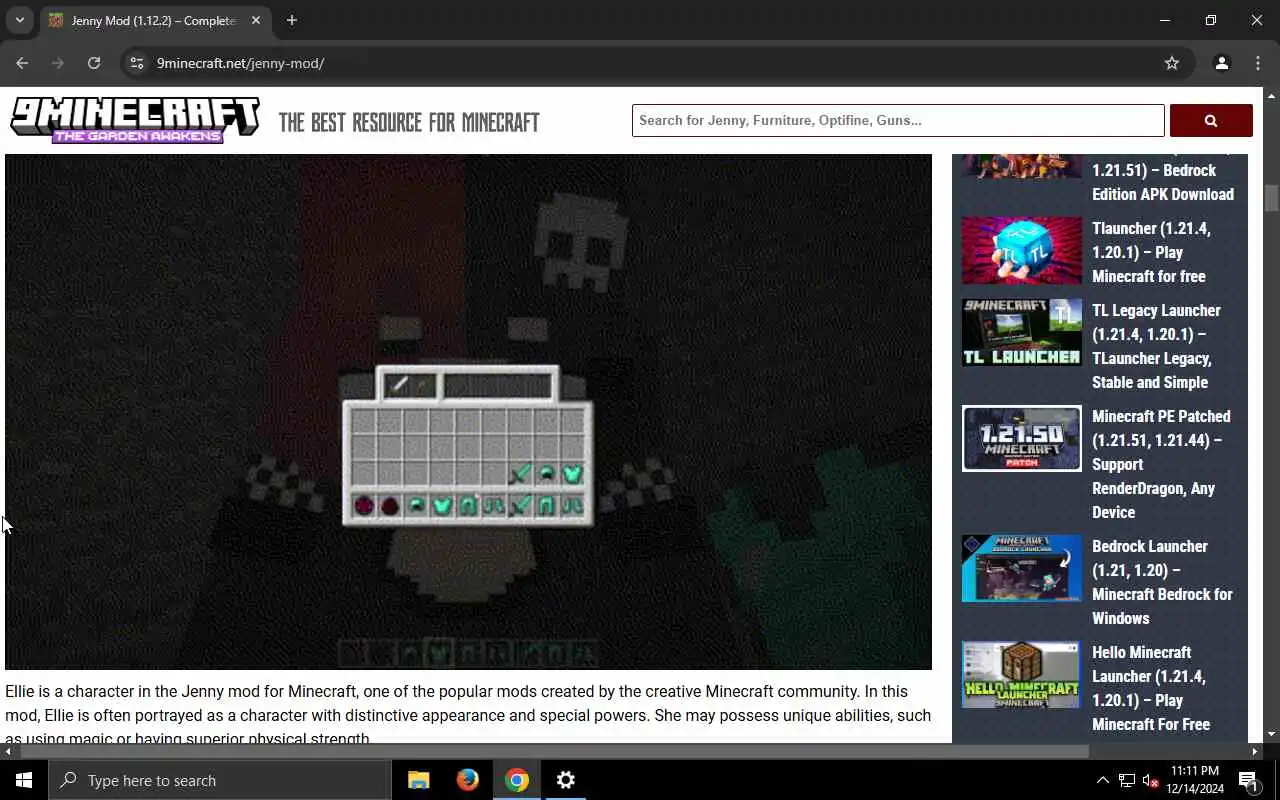Open TL Legacy Launcher article link
Image resolution: width=1280 pixels, height=800 pixels.
1156,346
